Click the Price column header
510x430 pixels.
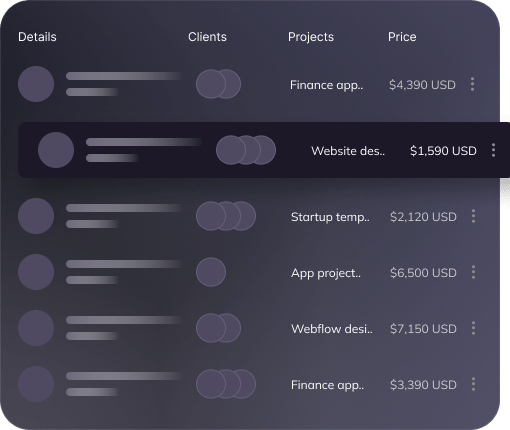[x=402, y=37]
